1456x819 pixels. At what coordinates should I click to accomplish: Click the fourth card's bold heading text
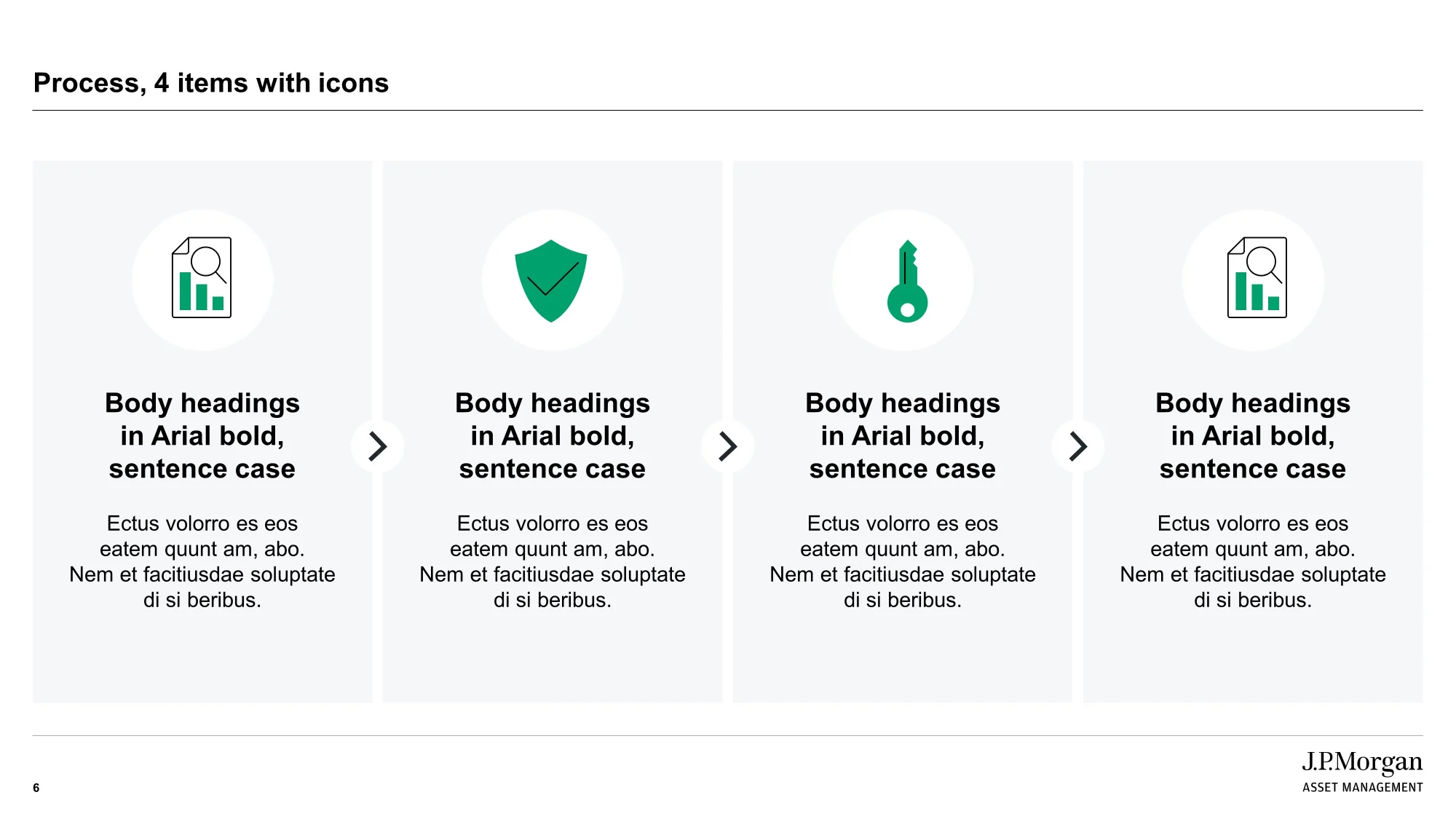point(1253,435)
